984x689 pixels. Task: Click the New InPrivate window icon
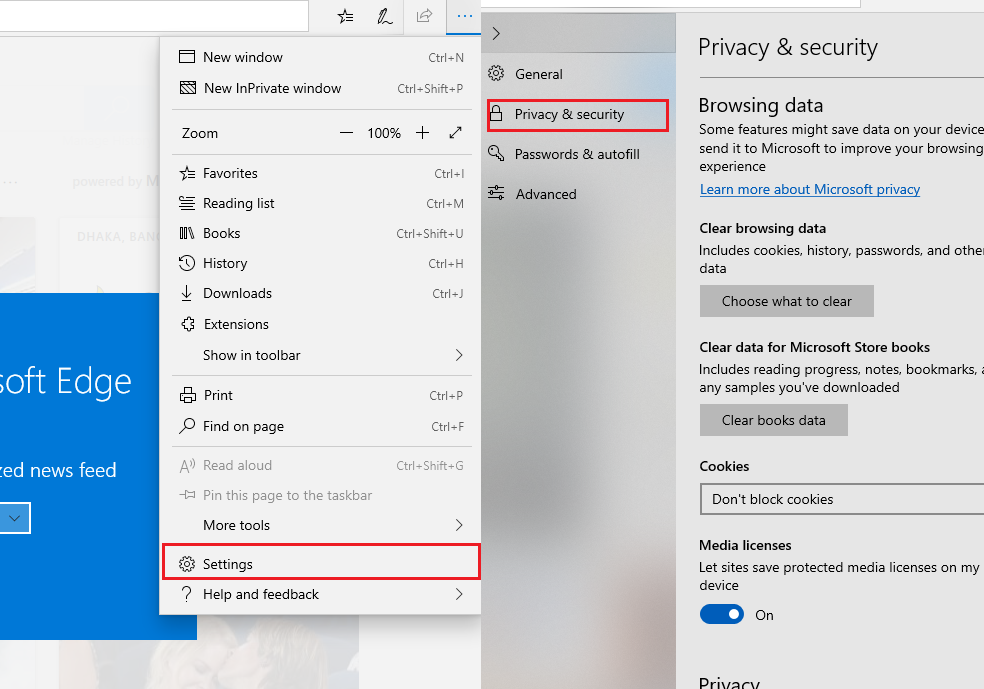188,88
